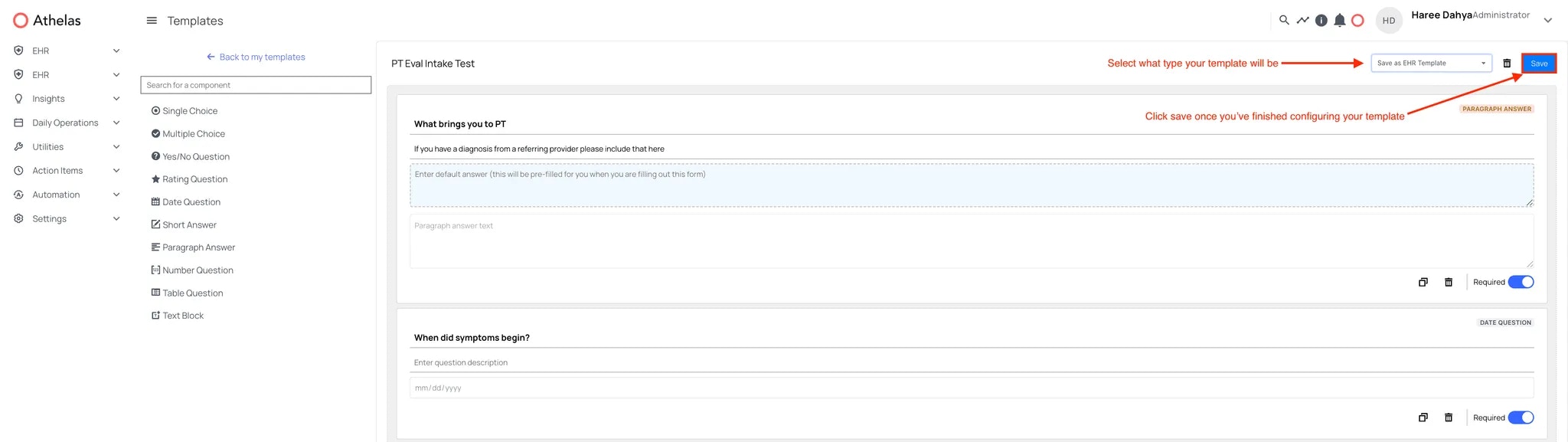Open the Save as EHR Template dropdown
The width and height of the screenshot is (1568, 442).
[1431, 64]
